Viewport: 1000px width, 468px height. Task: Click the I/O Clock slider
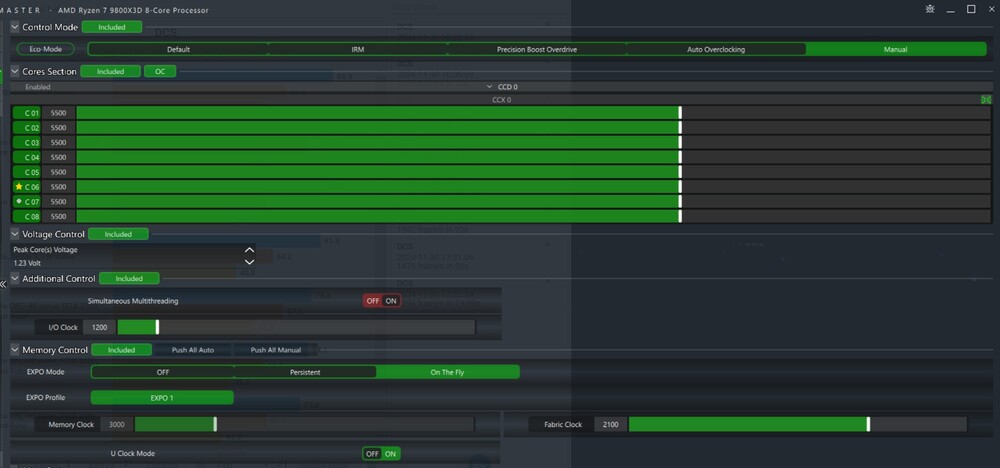click(296, 327)
